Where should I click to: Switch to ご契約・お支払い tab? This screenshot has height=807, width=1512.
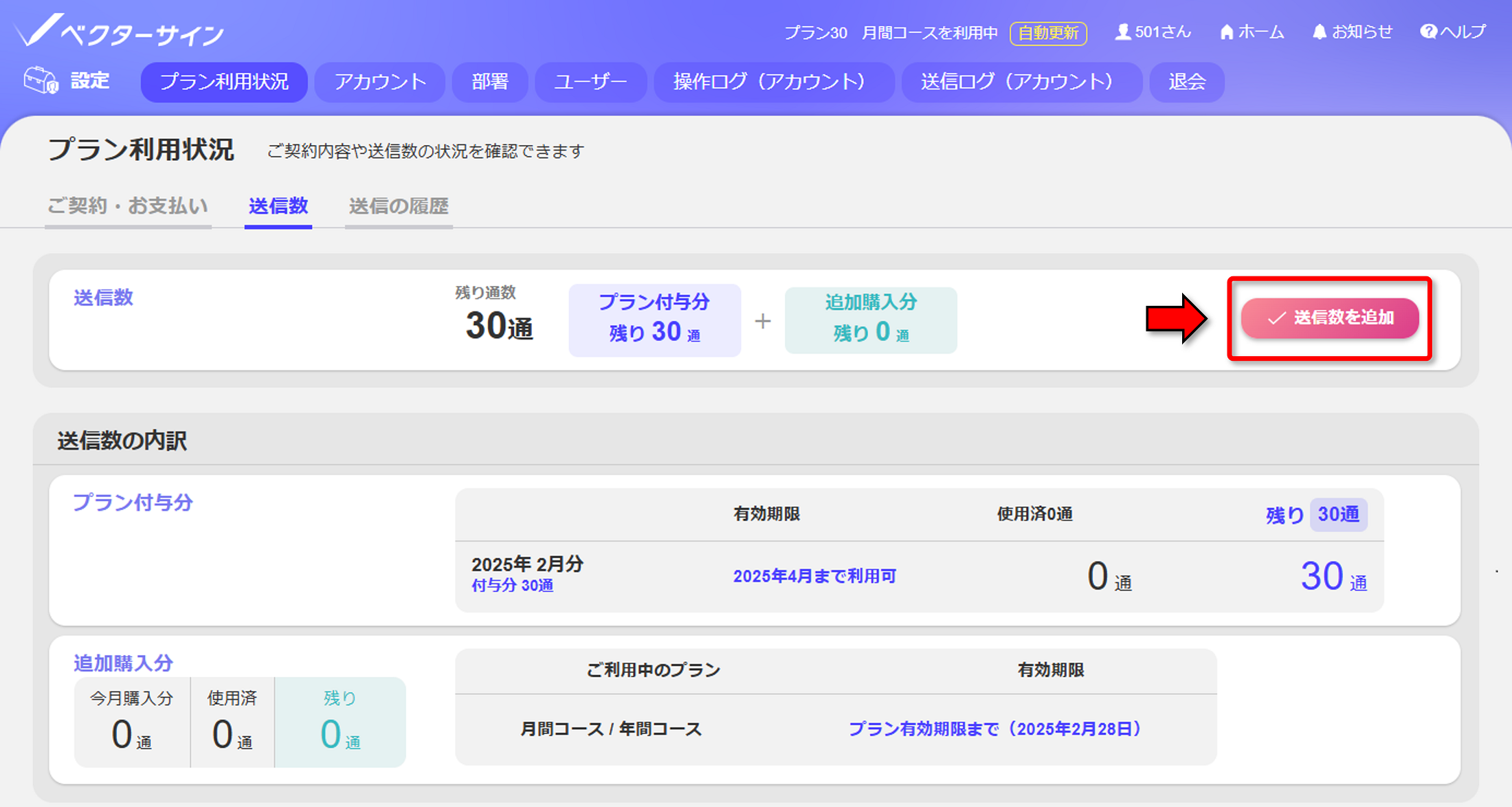pos(128,206)
